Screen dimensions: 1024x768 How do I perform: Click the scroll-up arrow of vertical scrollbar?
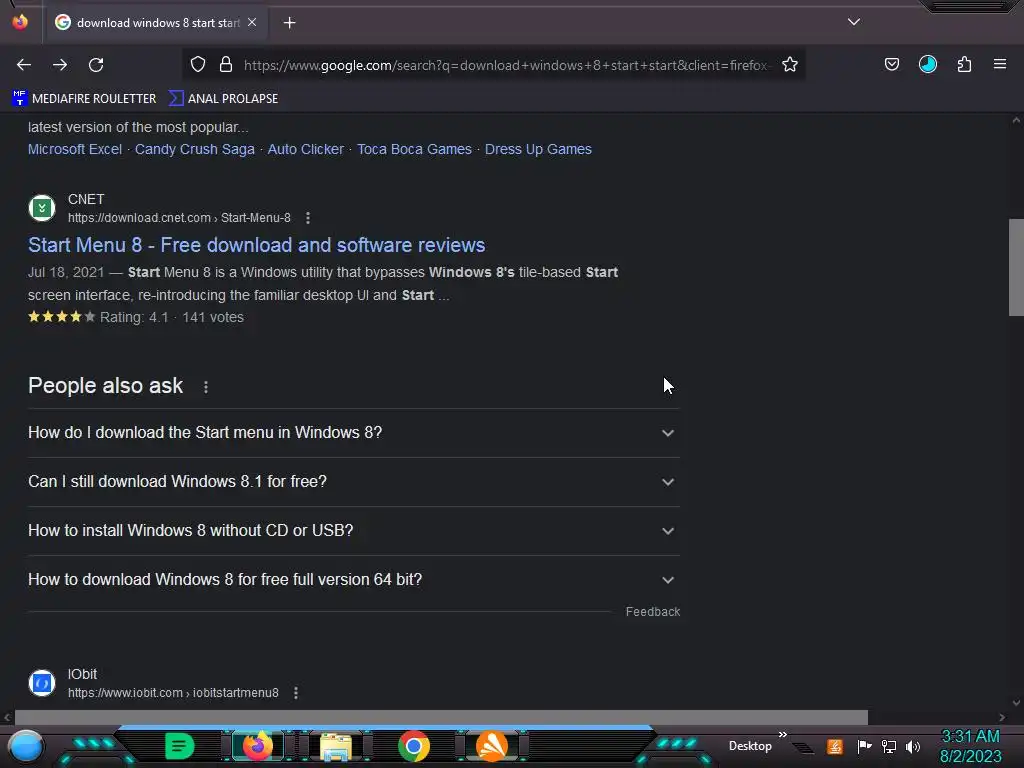[x=1016, y=120]
